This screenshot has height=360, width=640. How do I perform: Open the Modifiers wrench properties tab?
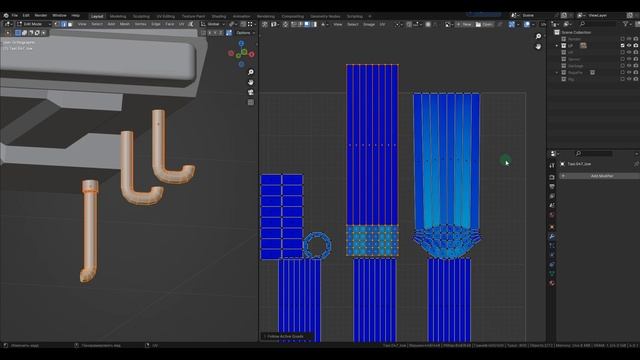(552, 236)
